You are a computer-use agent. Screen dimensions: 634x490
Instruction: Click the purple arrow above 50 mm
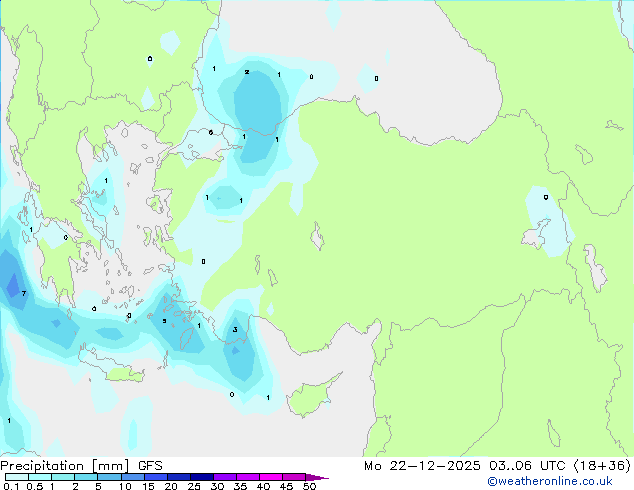[x=317, y=477]
